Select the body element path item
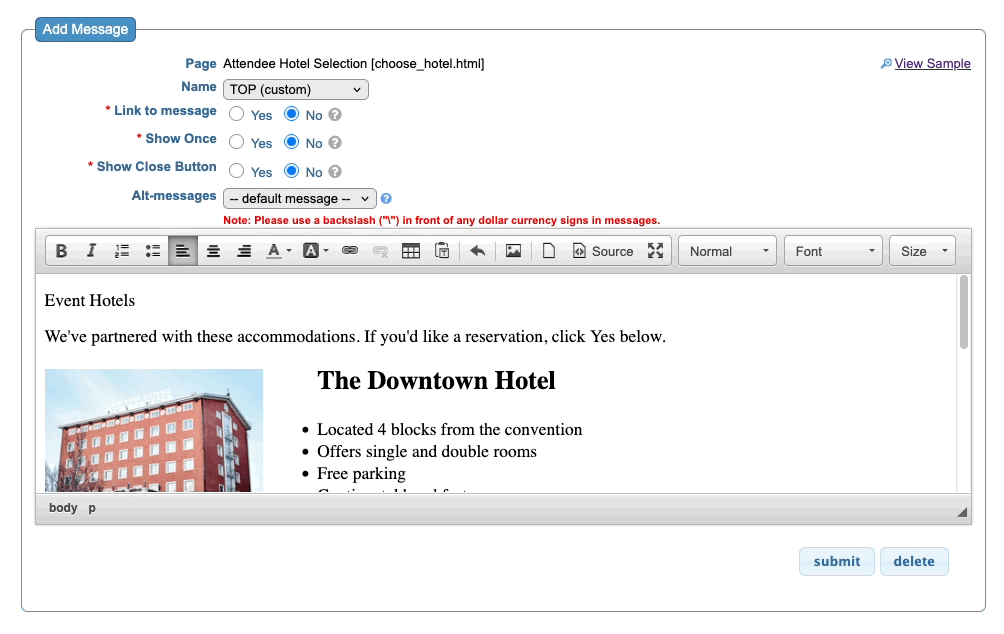The image size is (1004, 634). pyautogui.click(x=63, y=508)
